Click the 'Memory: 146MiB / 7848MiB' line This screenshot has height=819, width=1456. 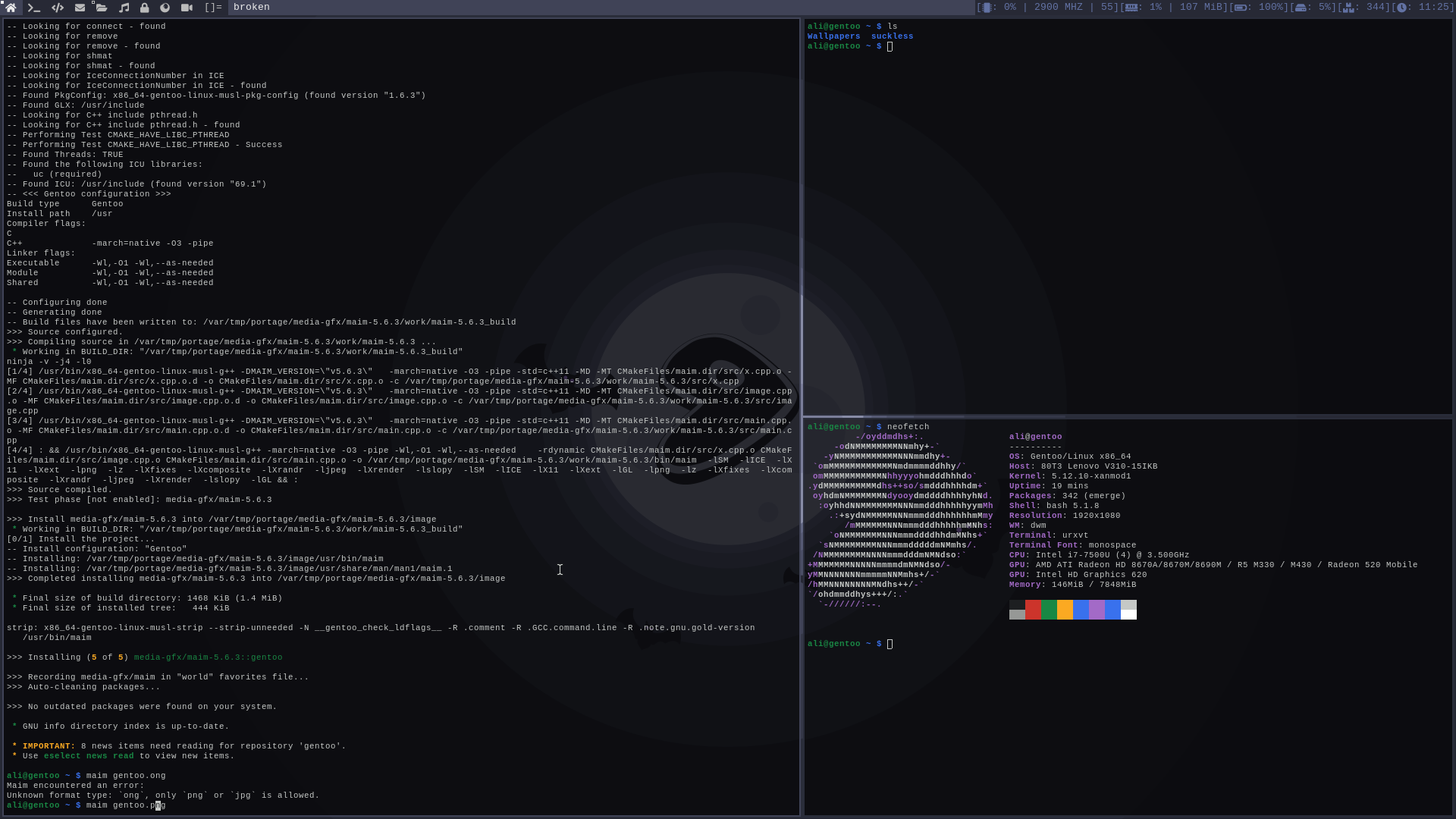(1072, 585)
